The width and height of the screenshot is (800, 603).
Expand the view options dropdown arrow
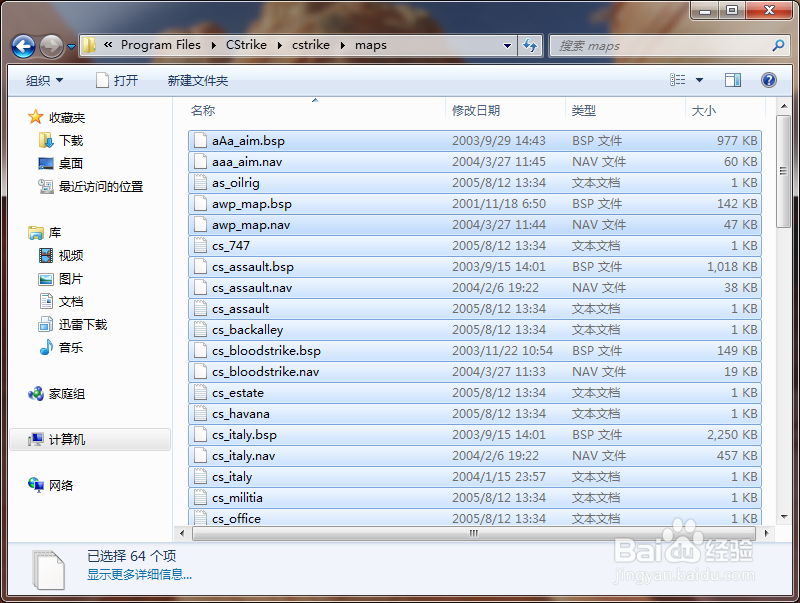click(699, 80)
